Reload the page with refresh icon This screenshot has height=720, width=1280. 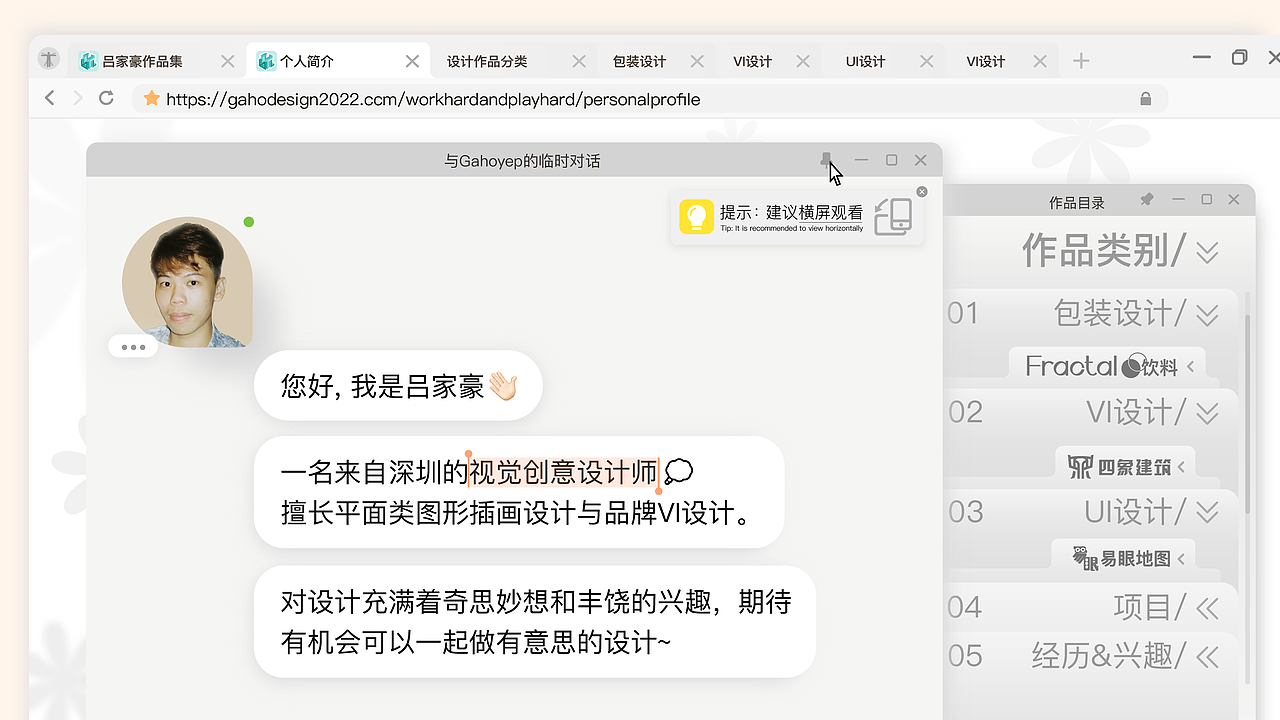pos(106,98)
